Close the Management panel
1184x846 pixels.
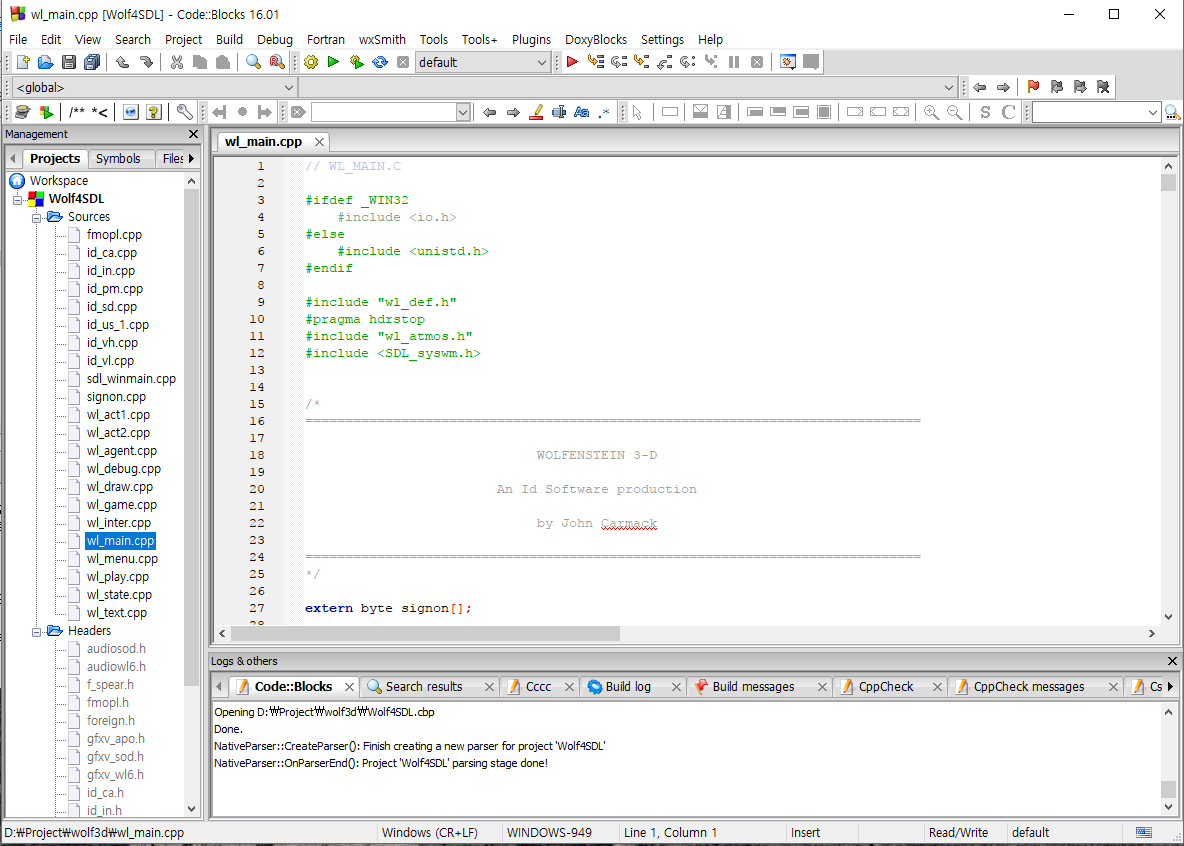click(x=193, y=134)
